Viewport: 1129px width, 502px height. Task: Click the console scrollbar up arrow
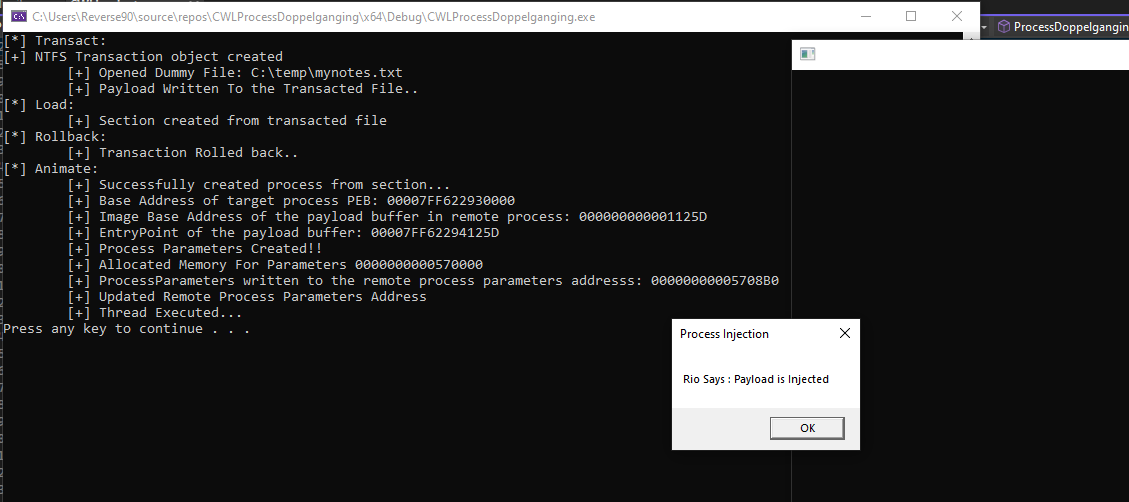pos(969,39)
